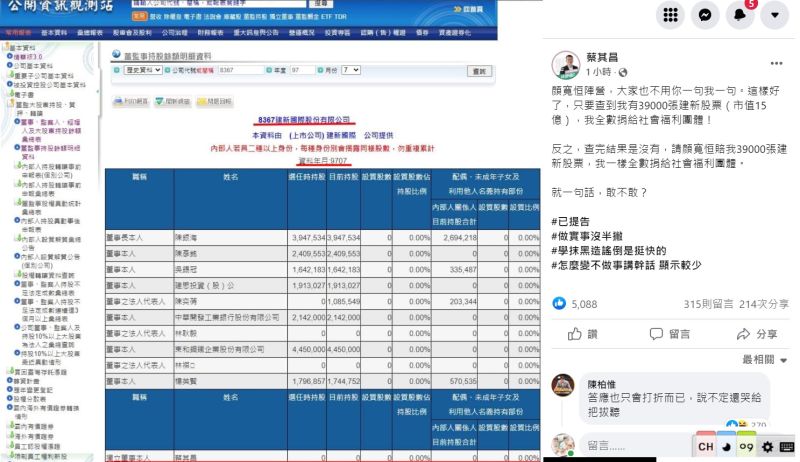Open the 彙總報表 menu tab
Screen dimensions: 800x462
tap(90, 33)
